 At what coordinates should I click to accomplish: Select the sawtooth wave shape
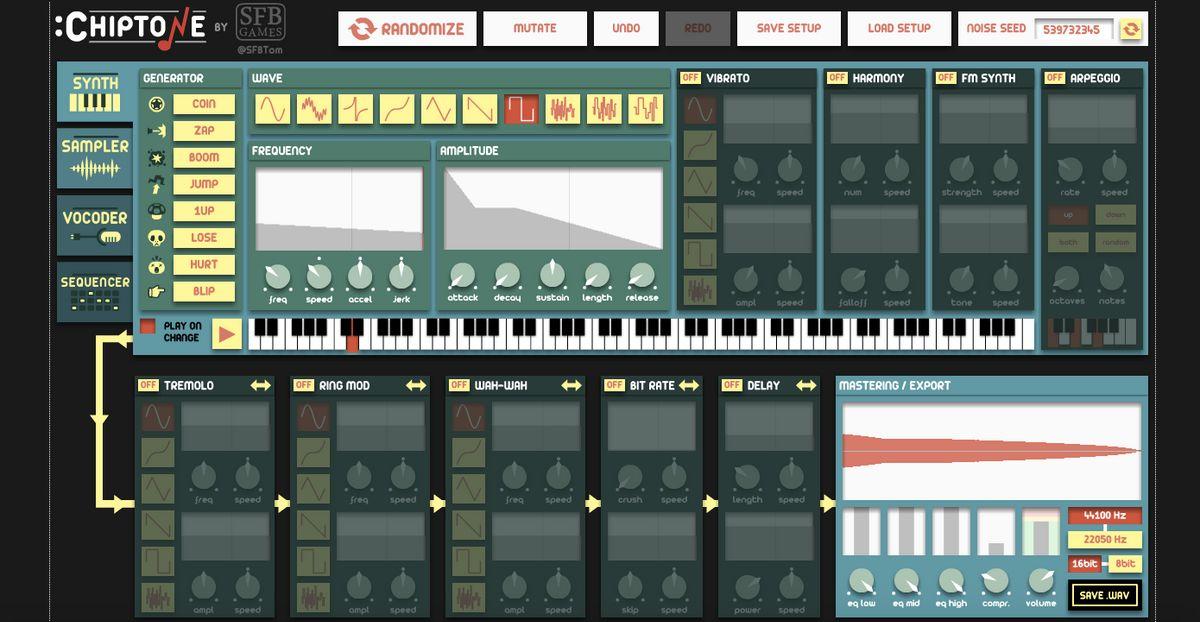coord(480,109)
